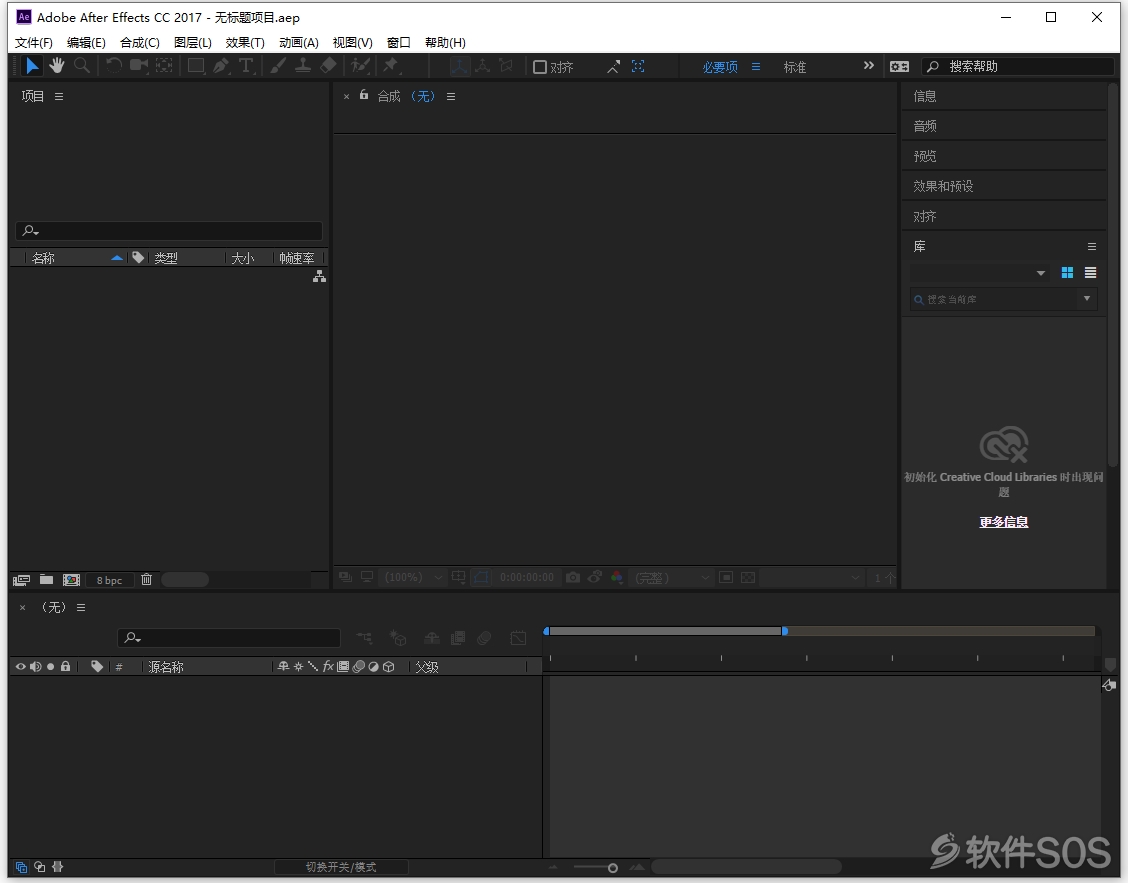Open the 项目 panel menu

pos(59,96)
